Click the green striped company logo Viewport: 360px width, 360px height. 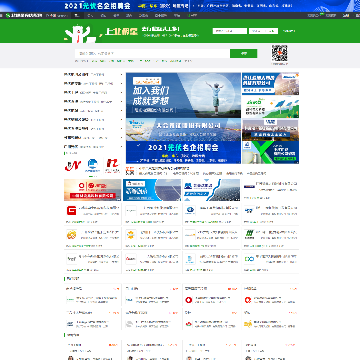pos(249,233)
